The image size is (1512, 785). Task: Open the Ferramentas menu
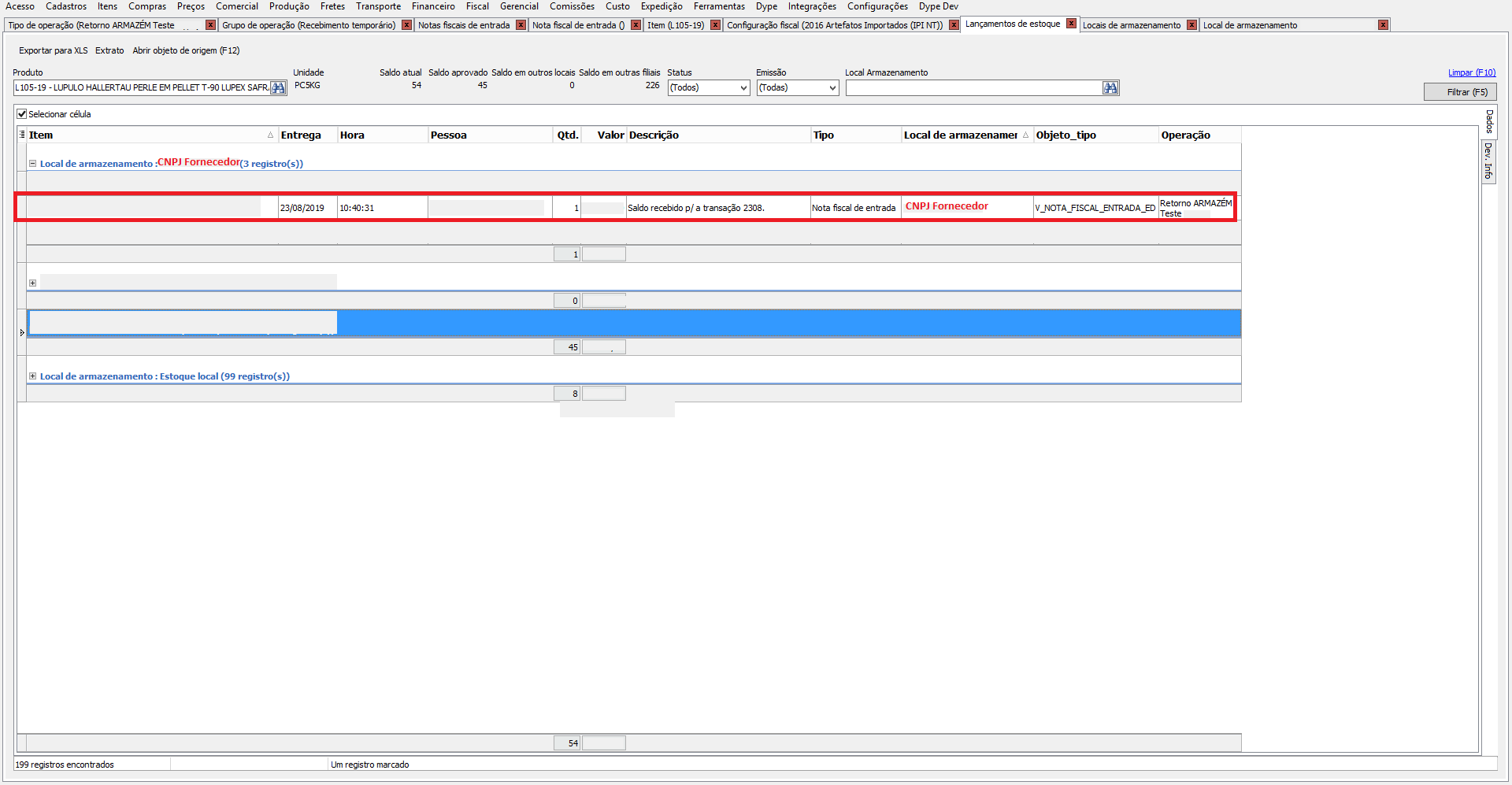719,6
